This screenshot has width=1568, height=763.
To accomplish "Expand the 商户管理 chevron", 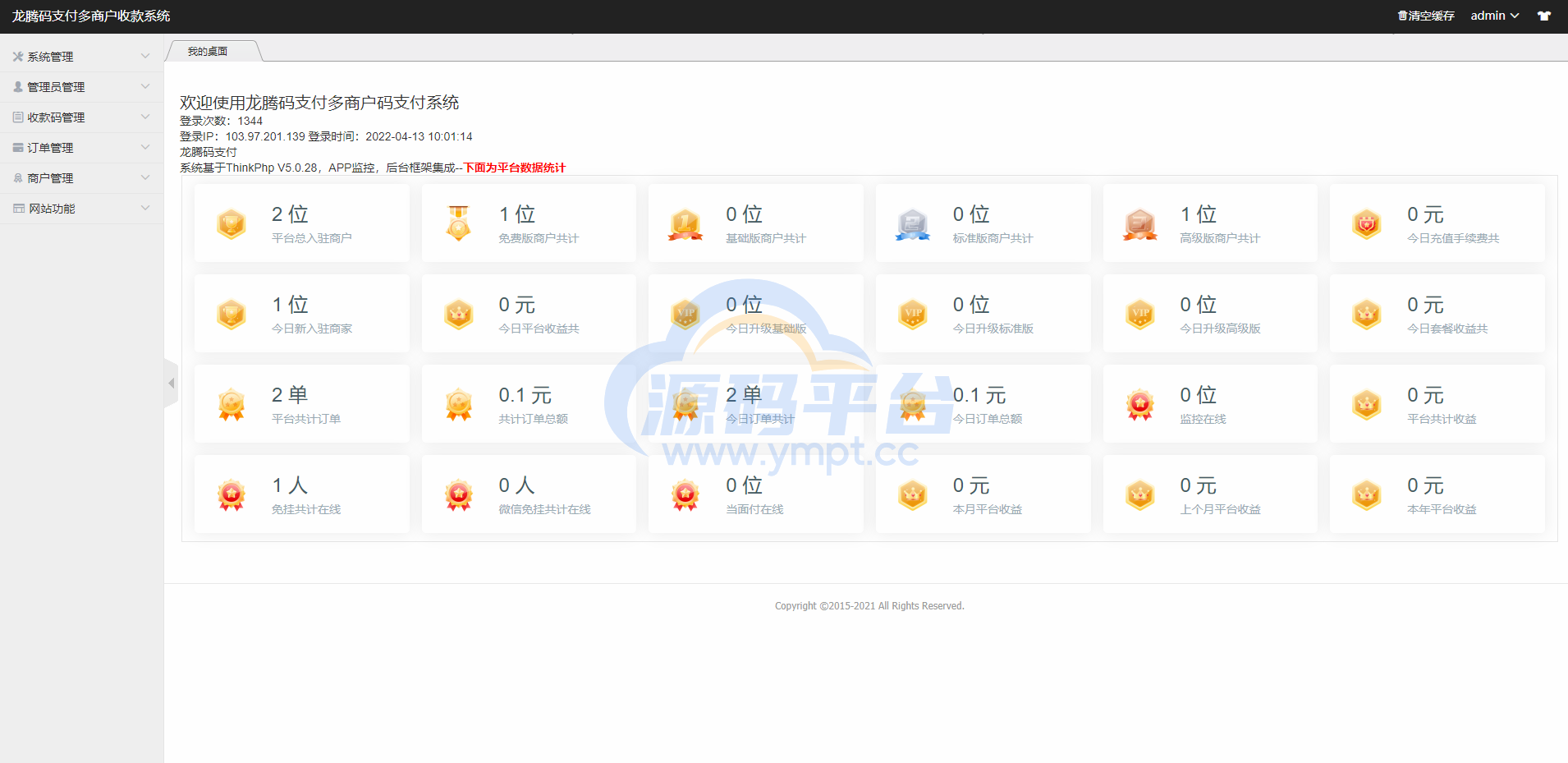I will pos(145,177).
